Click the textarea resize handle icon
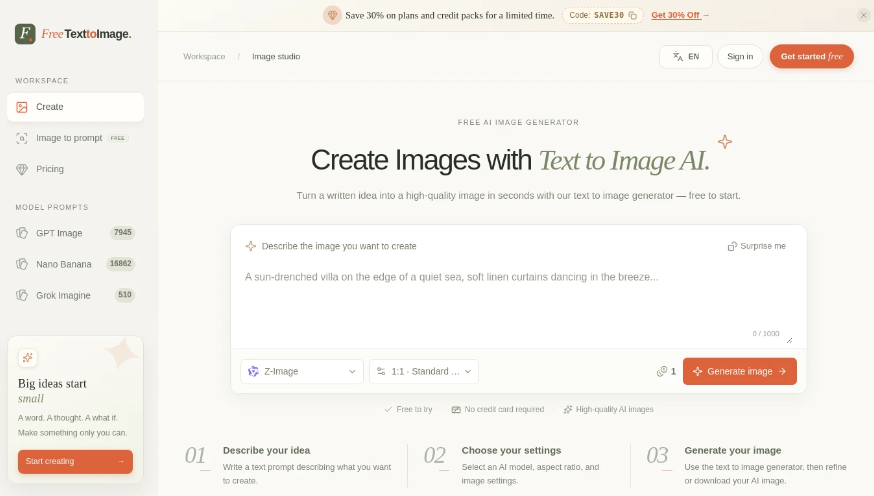The width and height of the screenshot is (874, 496). click(789, 340)
